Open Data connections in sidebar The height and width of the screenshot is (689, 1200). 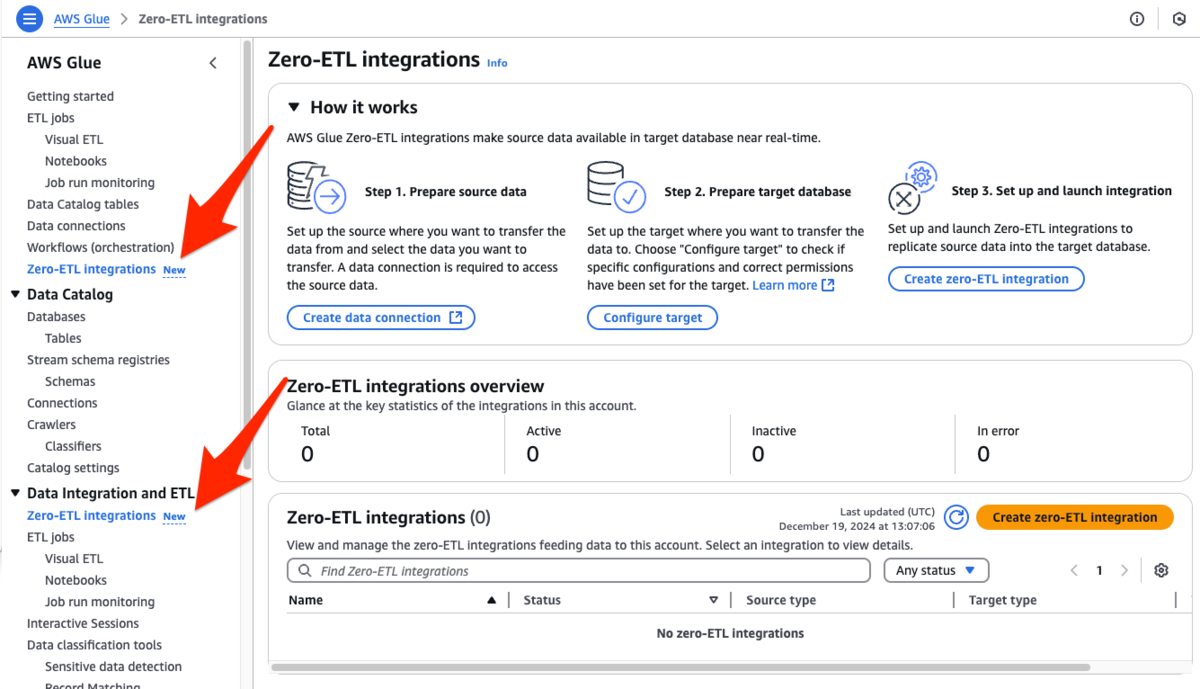[x=76, y=226]
